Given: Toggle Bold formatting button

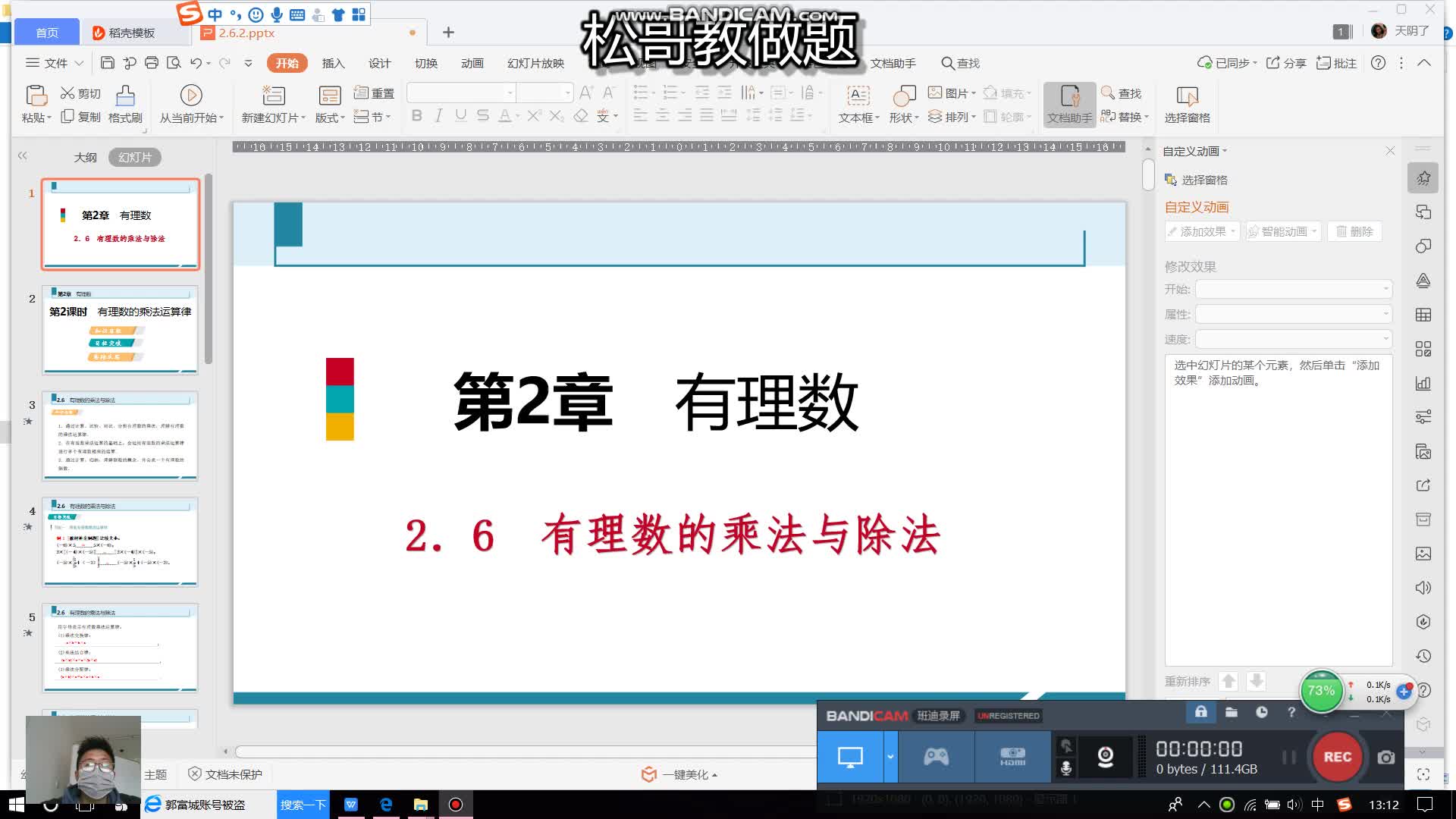Looking at the screenshot, I should (x=416, y=115).
